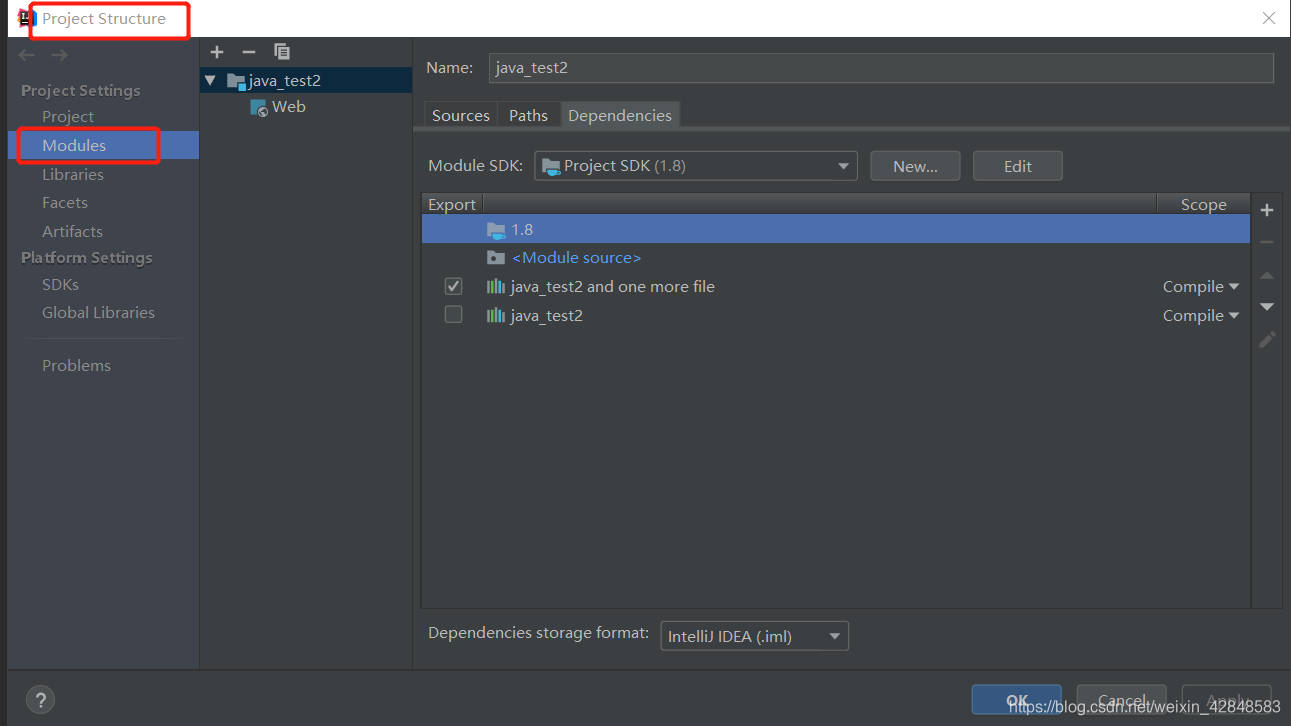1291x726 pixels.
Task: Click the back navigation arrow
Action: pos(26,54)
